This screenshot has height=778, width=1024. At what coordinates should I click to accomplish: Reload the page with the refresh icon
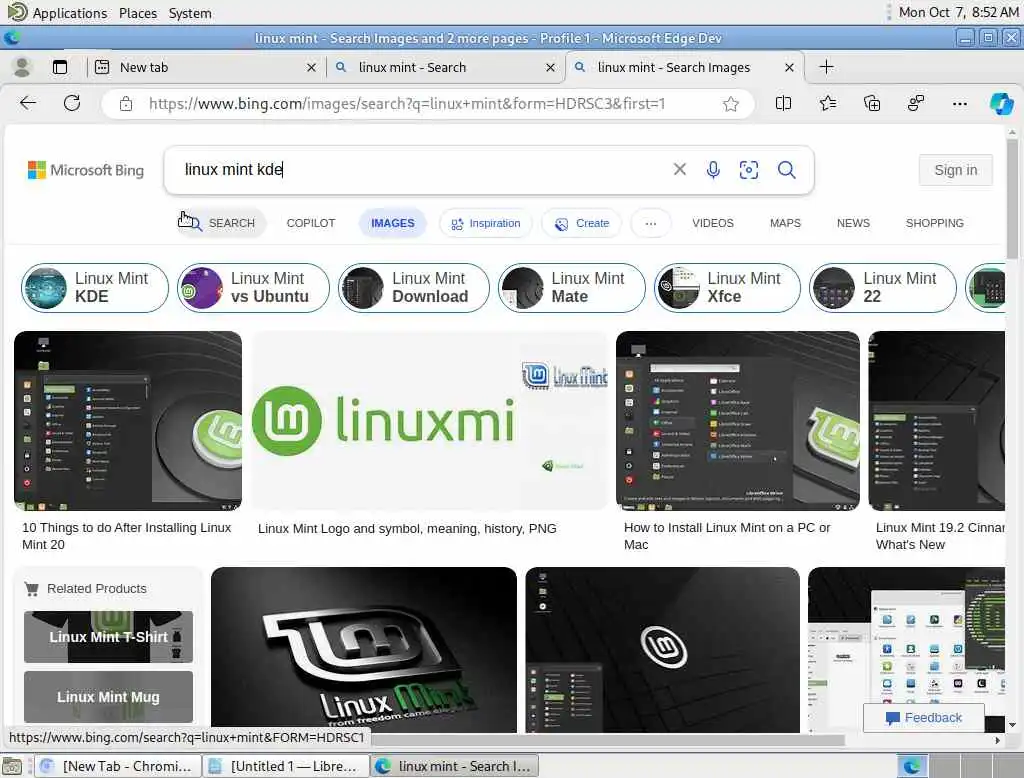(72, 103)
